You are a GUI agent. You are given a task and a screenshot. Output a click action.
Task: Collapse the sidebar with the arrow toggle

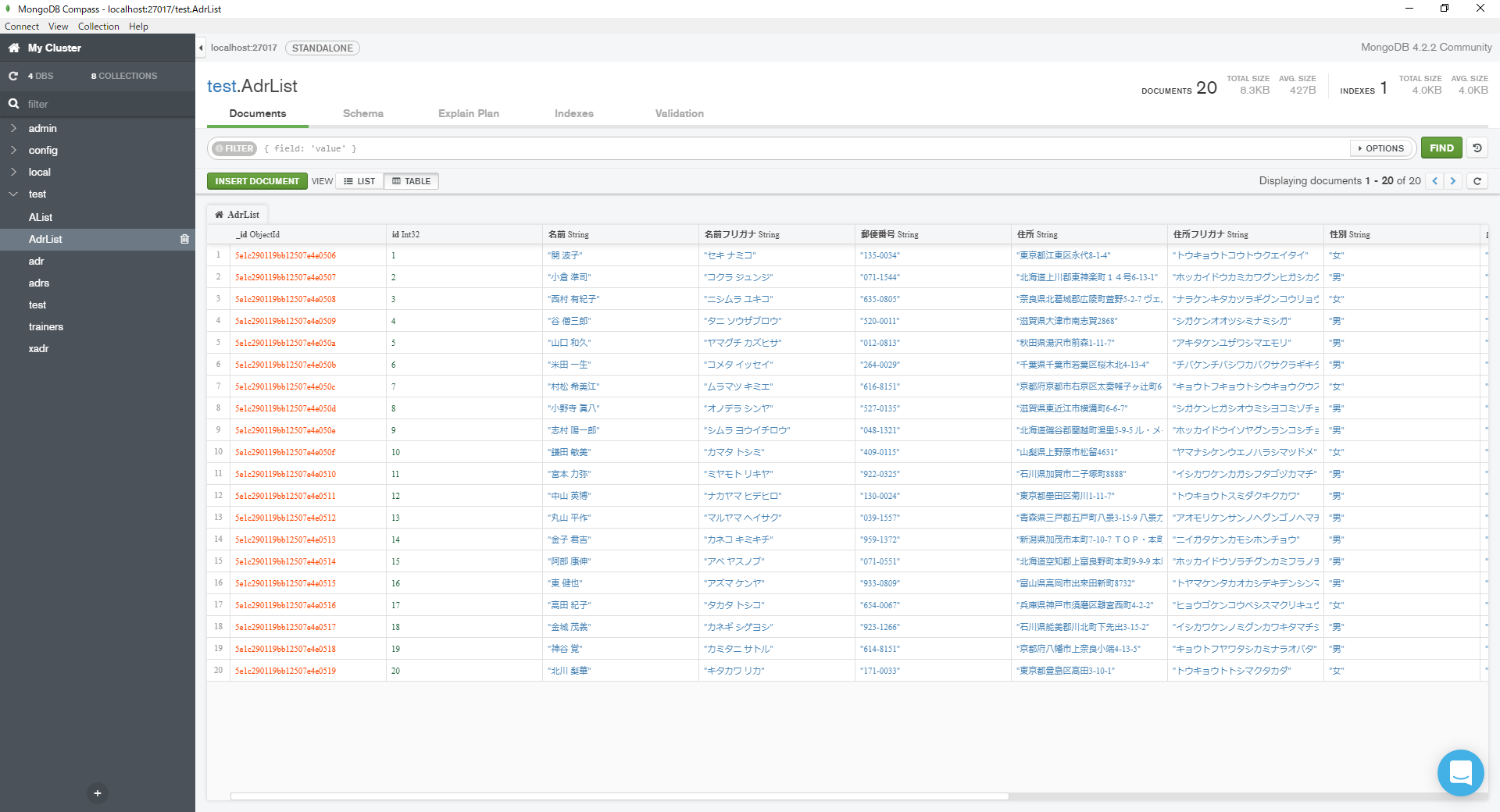tap(201, 48)
